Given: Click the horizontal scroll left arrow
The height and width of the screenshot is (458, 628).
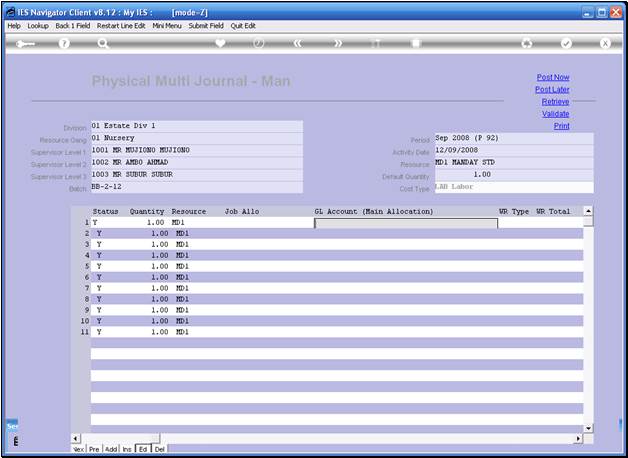Looking at the screenshot, I should (x=76, y=438).
